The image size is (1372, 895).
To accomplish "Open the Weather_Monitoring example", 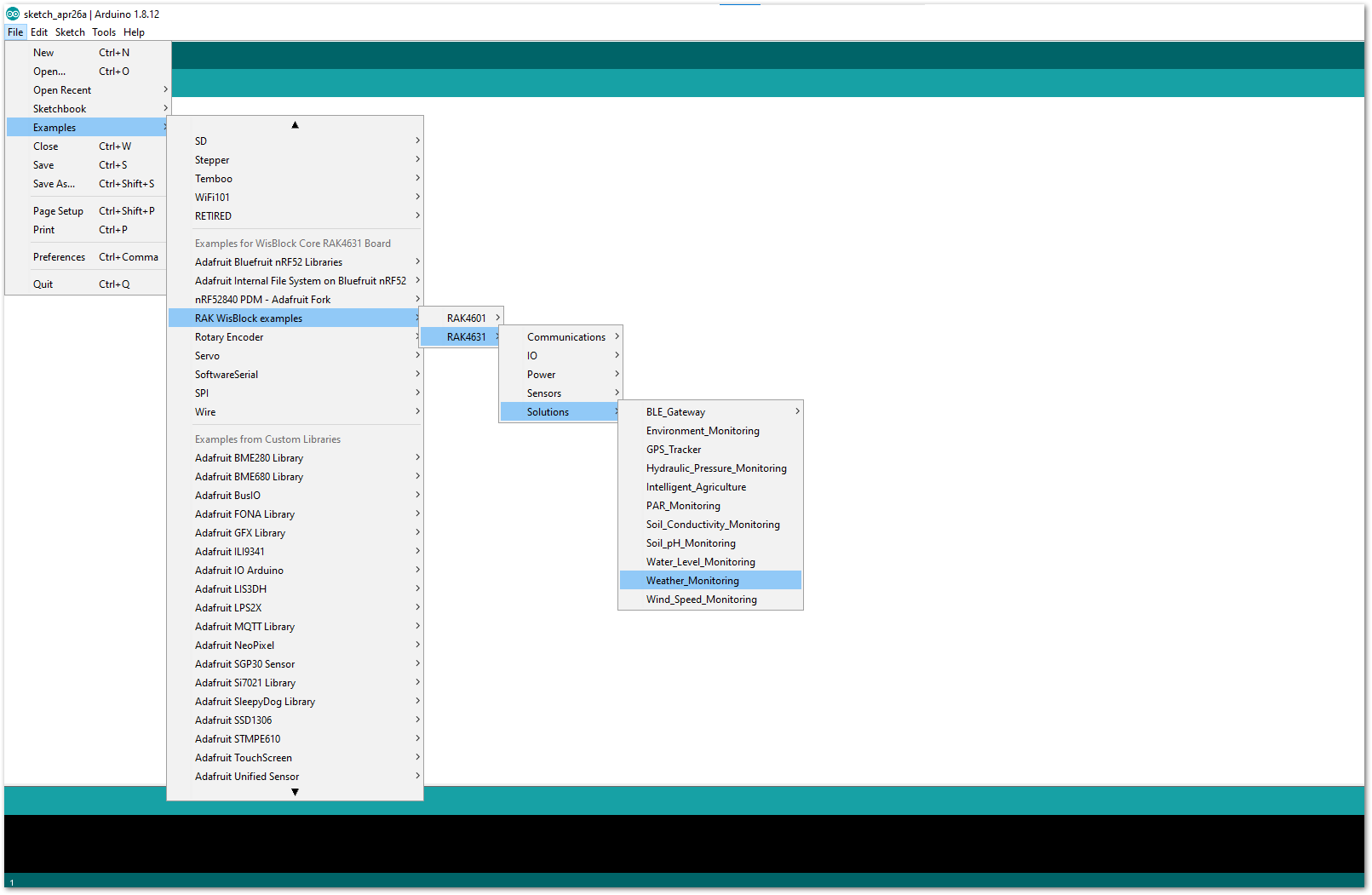I will tap(711, 581).
